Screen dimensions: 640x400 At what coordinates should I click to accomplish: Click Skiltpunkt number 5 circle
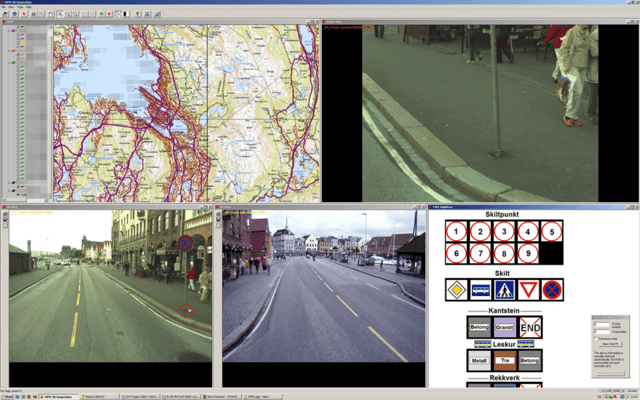coord(551,232)
